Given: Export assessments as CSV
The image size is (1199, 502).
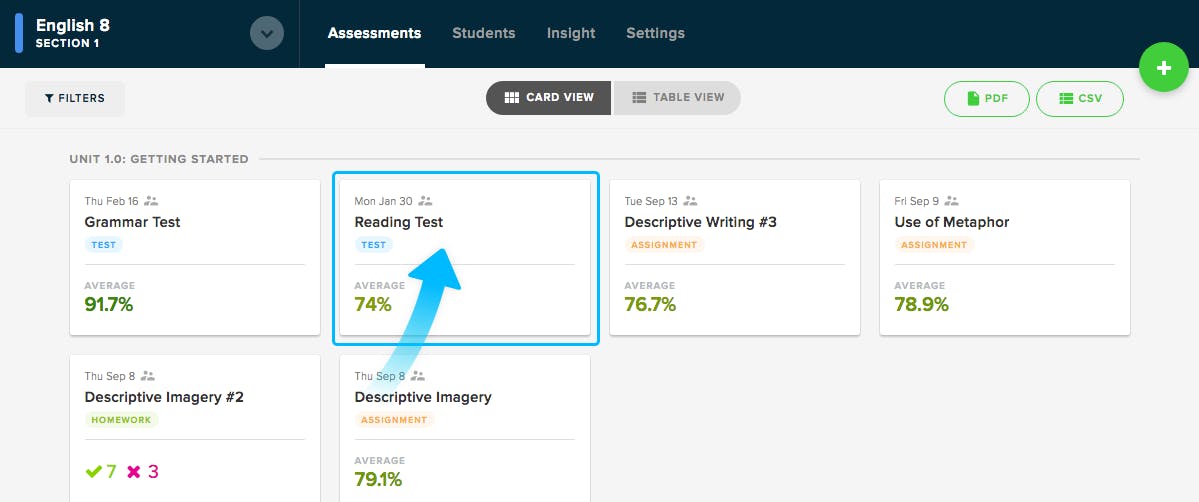Looking at the screenshot, I should (x=1080, y=99).
